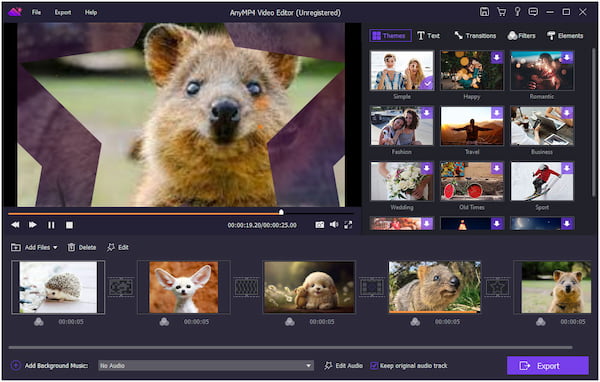Screen dimensions: 600x382
Task: Click the wave transition icon after fox clip
Action: click(x=246, y=287)
